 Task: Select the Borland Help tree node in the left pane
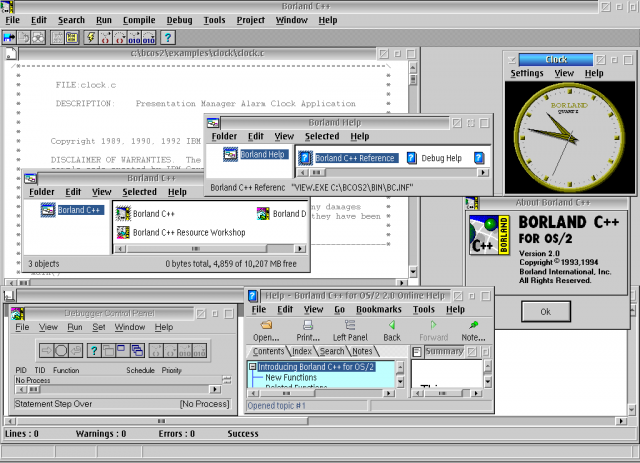click(256, 154)
